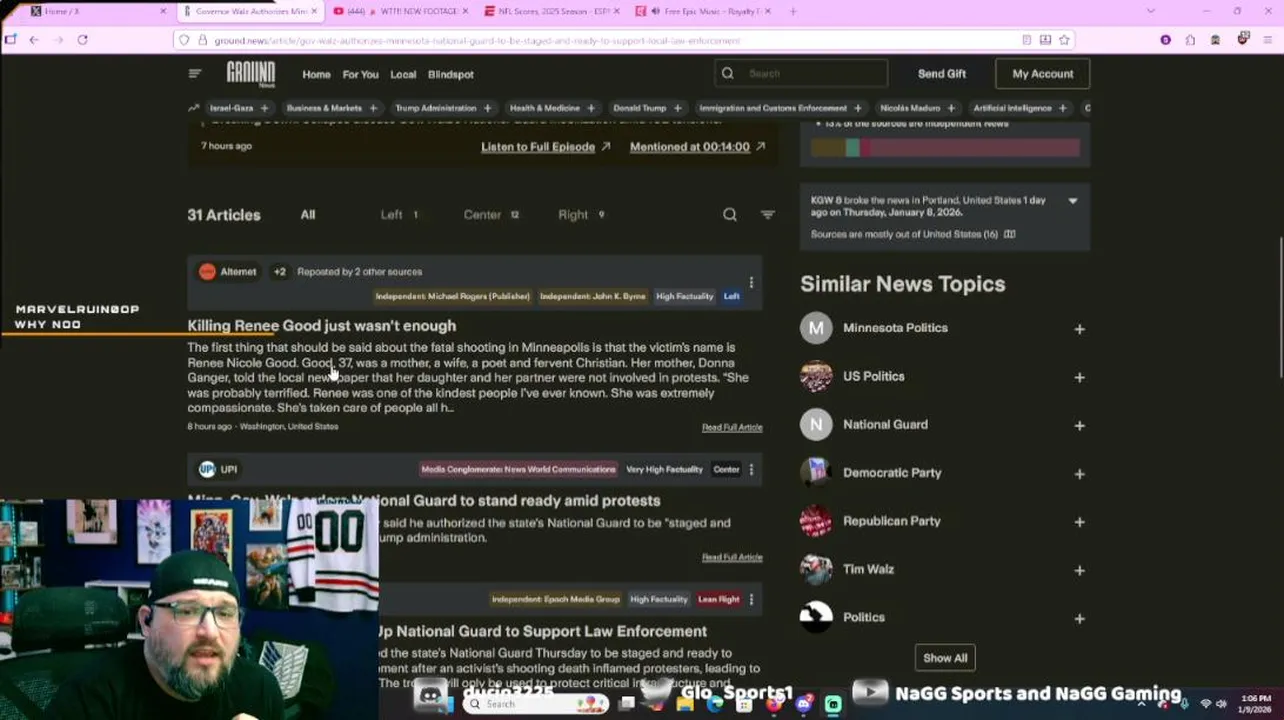
Task: Follow Immigration and Customs Enforcement via plus icon
Action: [858, 108]
